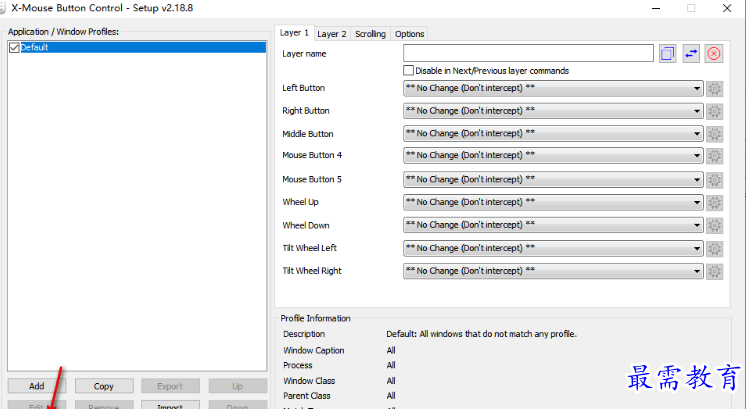
Task: Open the Scrolling tab
Action: point(370,34)
